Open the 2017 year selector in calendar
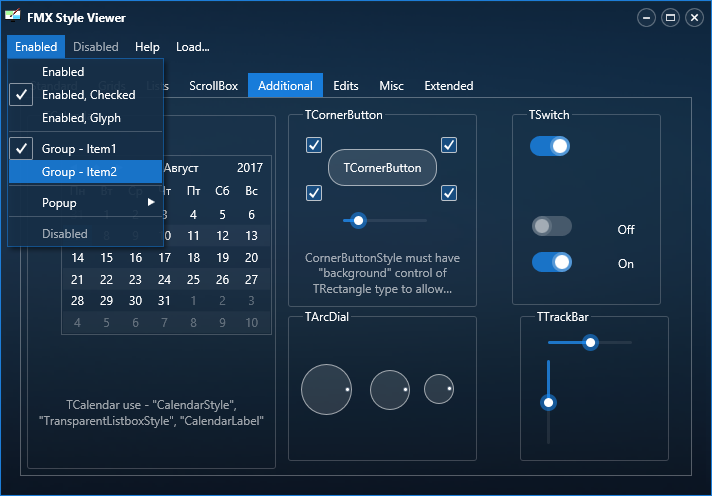The height and width of the screenshot is (496, 712). 250,168
